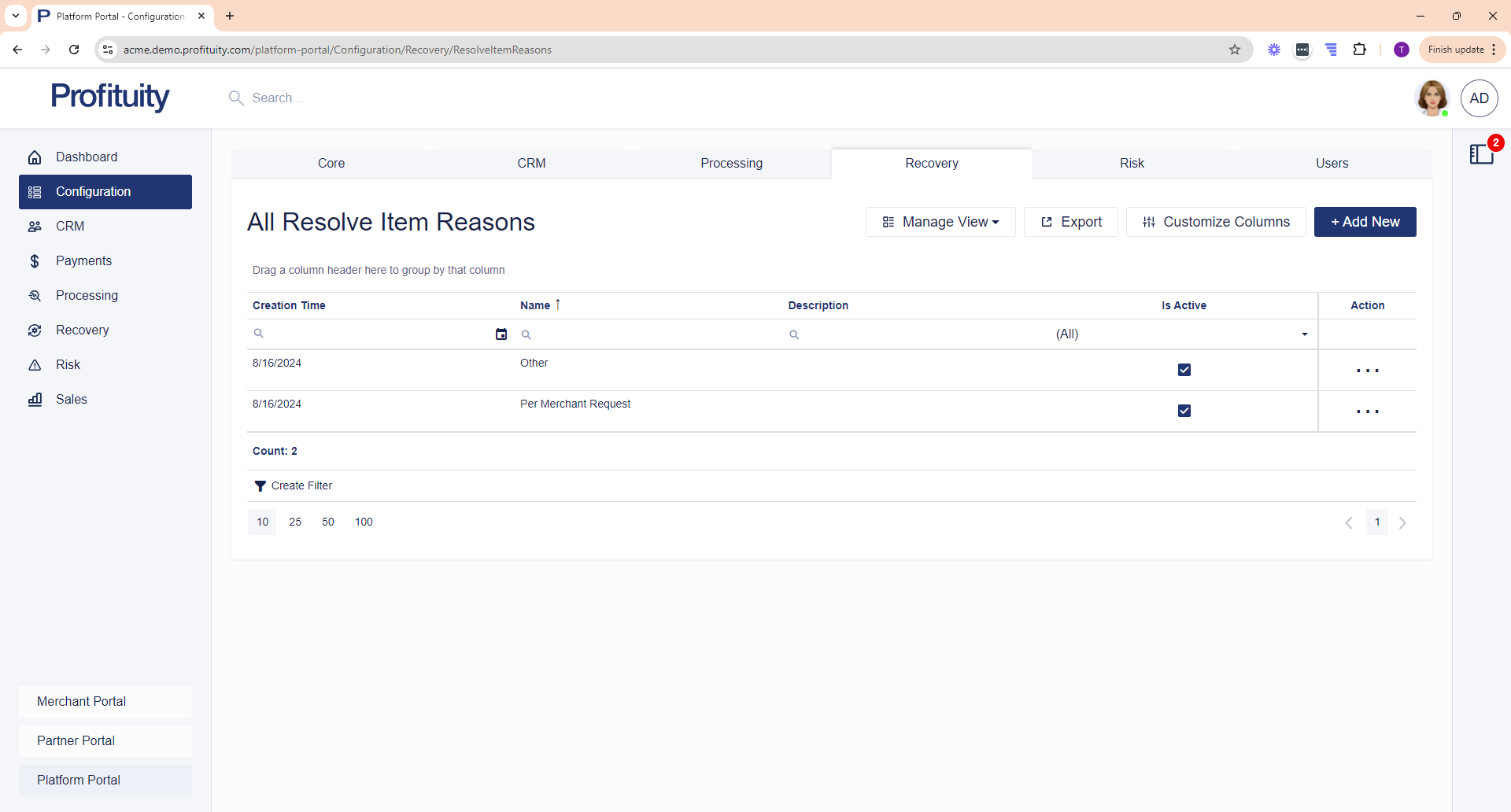This screenshot has height=812, width=1511.
Task: Open the Risk warning icon in sidebar
Action: [x=35, y=365]
